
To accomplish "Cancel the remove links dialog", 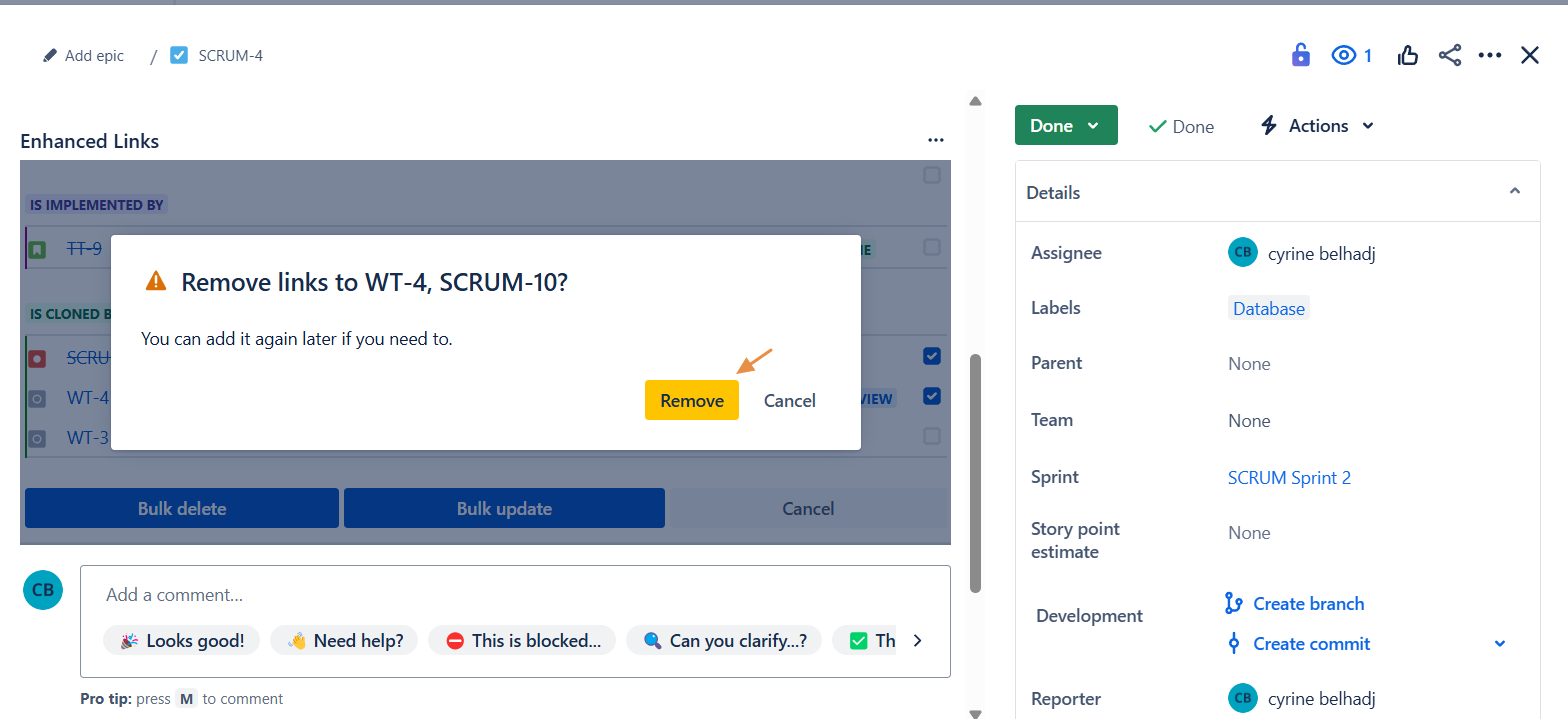I will click(789, 400).
